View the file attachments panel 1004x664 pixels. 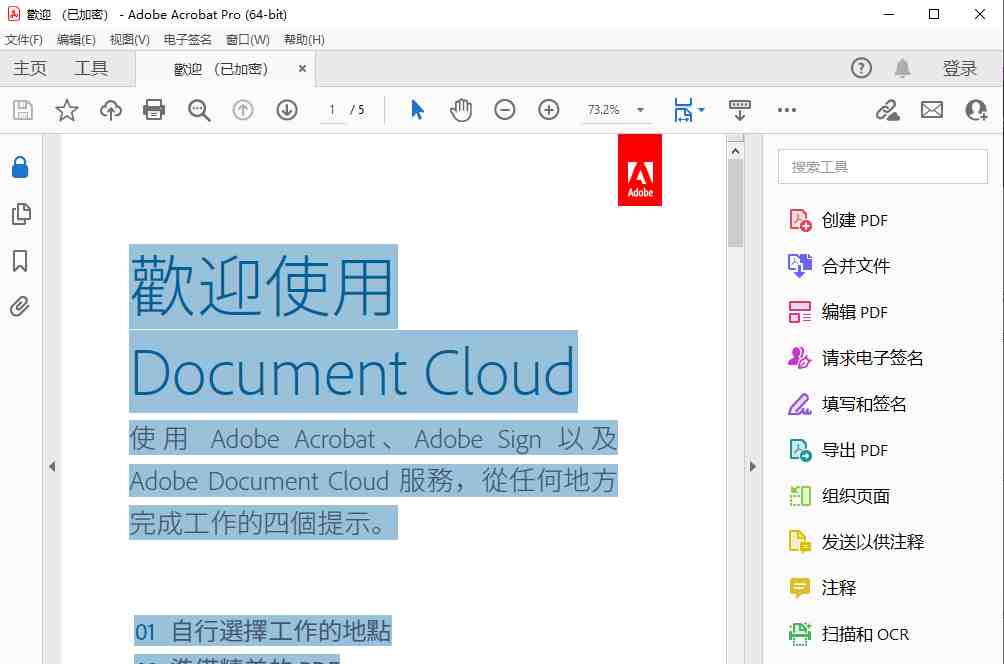pos(21,306)
